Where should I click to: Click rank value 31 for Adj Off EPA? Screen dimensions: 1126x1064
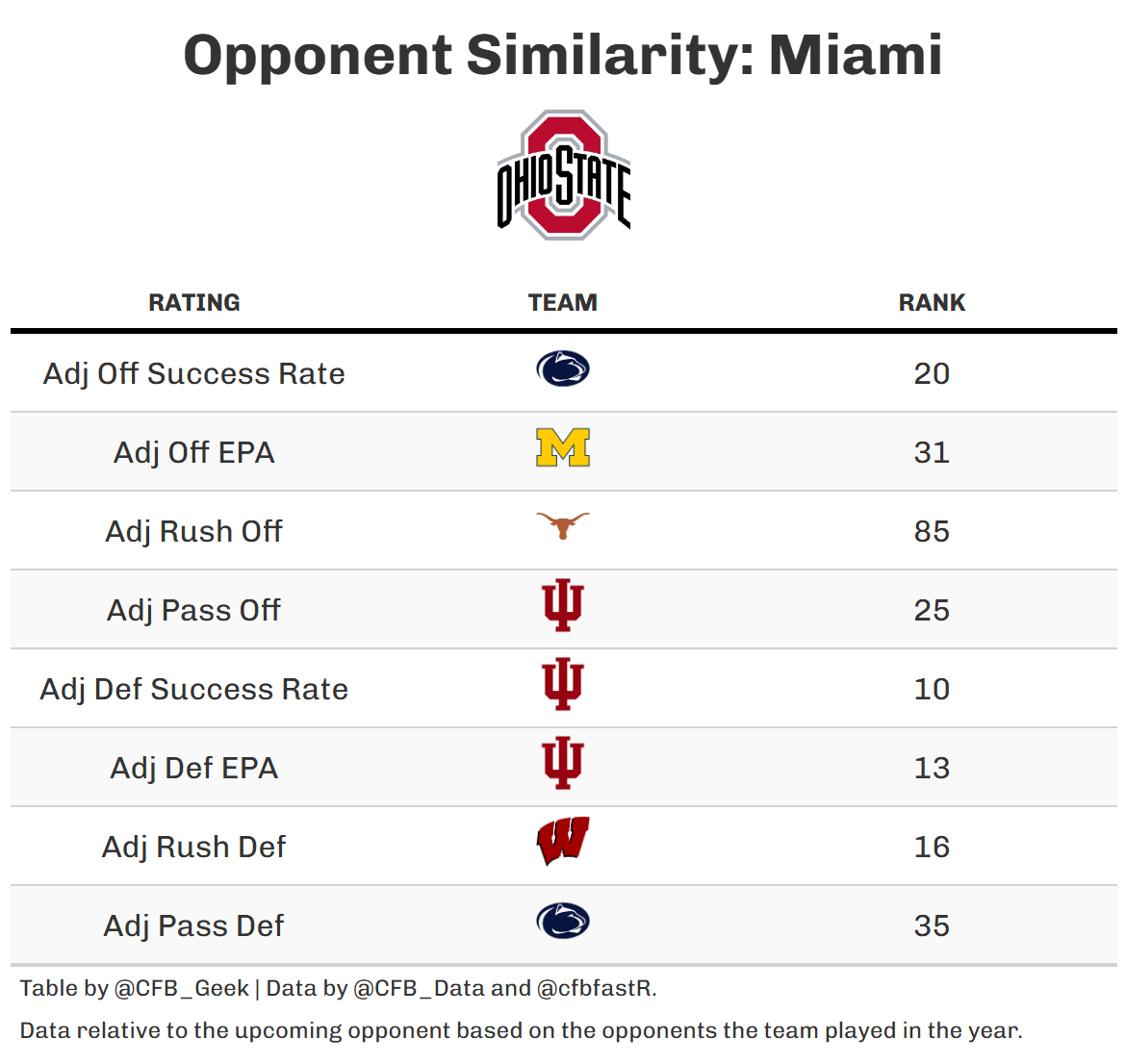click(x=932, y=452)
